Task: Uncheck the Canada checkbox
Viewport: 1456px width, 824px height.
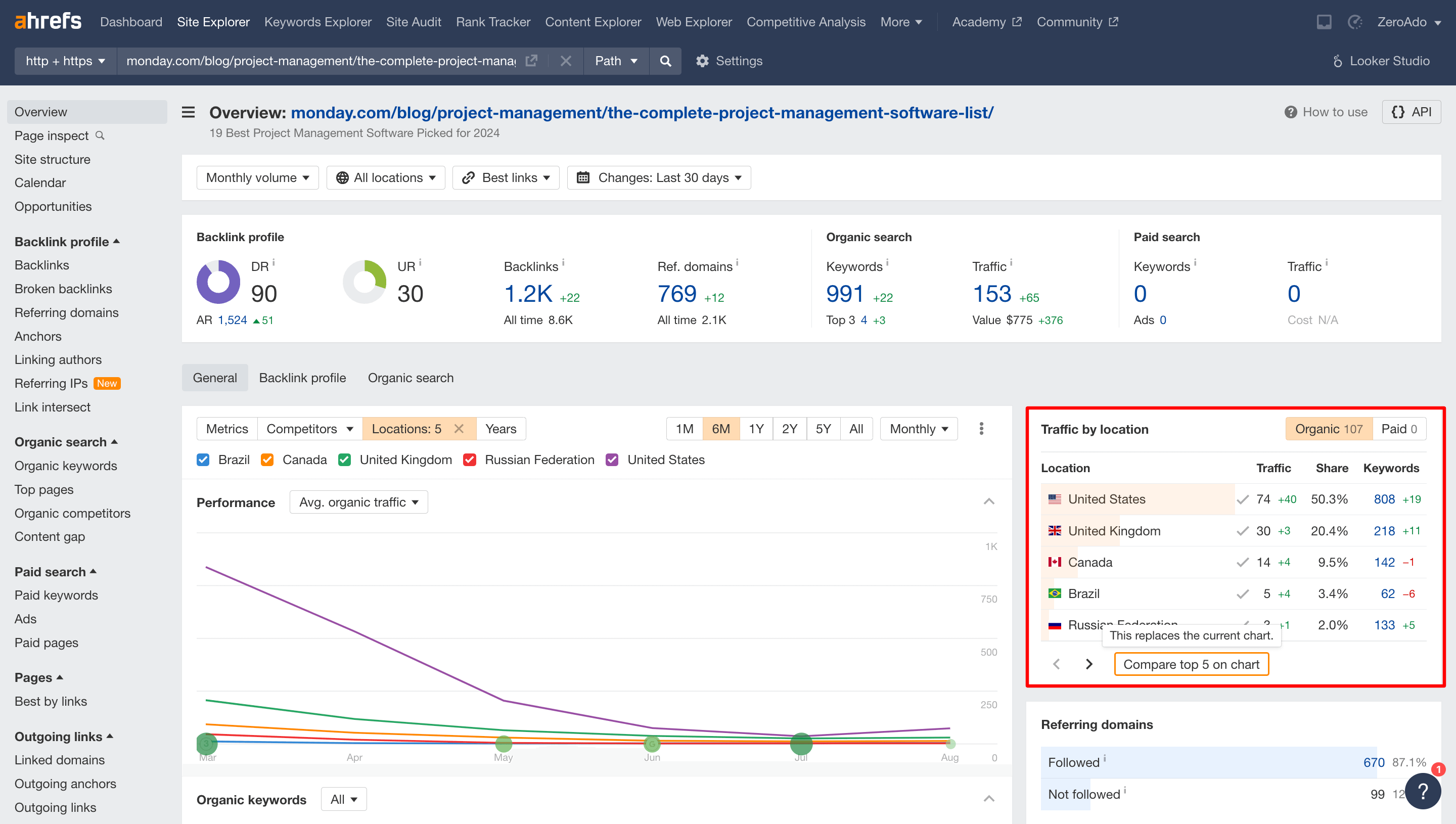Action: (x=267, y=460)
